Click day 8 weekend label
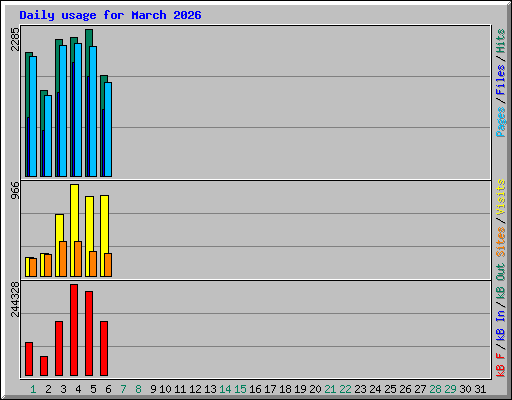The height and width of the screenshot is (400, 512). (138, 389)
